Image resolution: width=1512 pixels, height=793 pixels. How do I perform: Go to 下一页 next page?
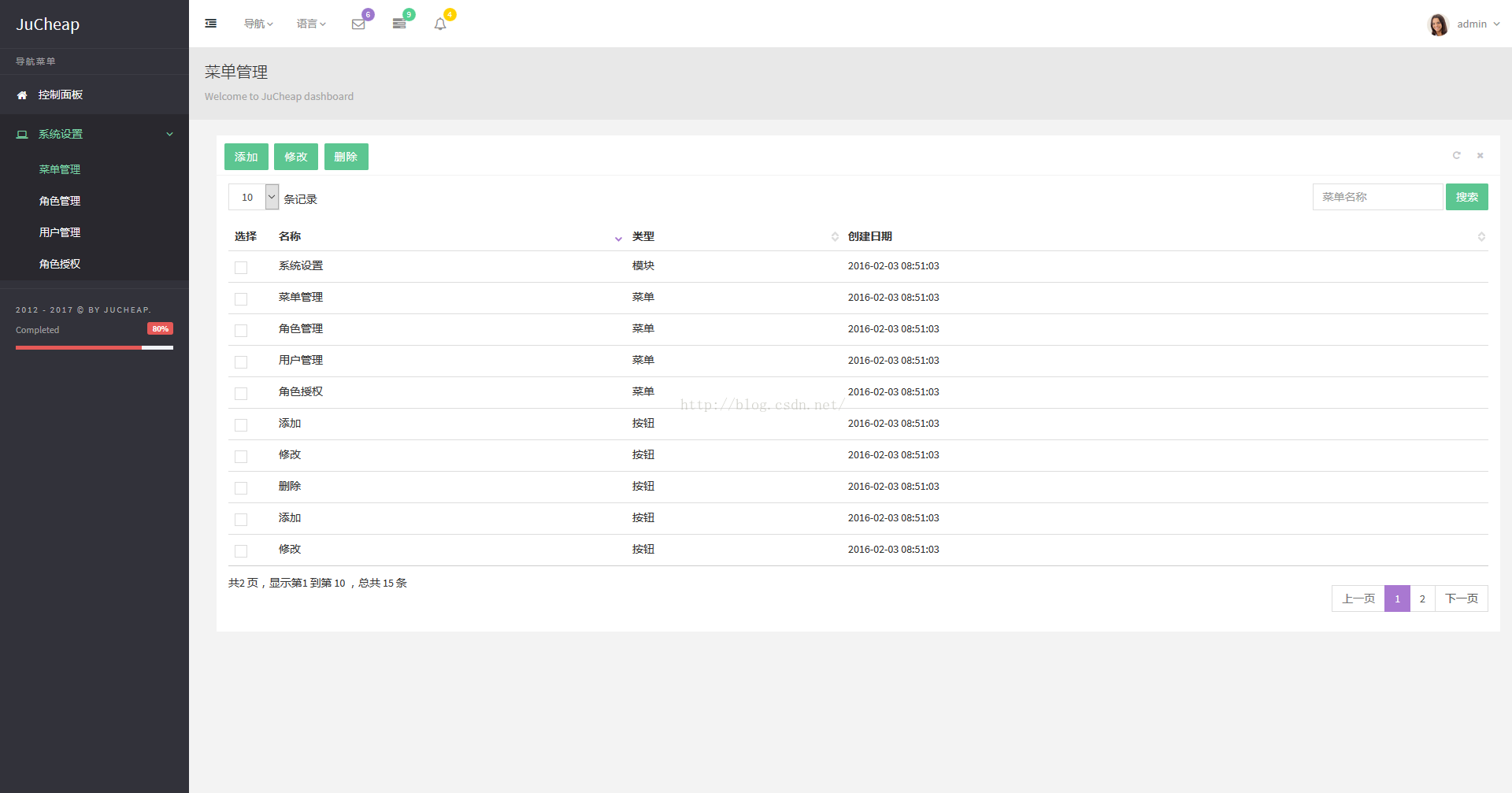coord(1462,598)
